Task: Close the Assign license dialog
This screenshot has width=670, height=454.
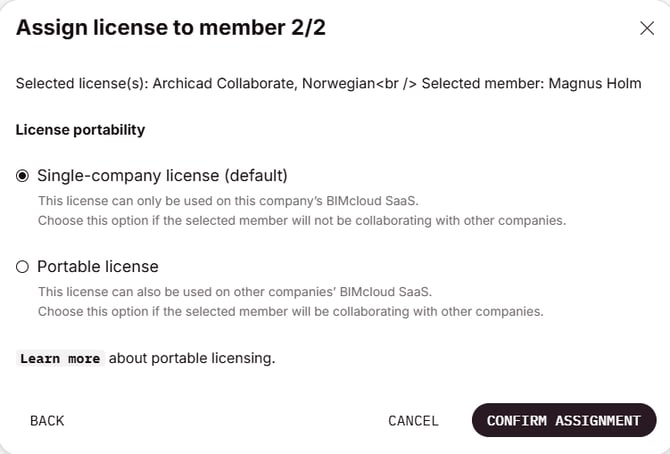Action: (647, 28)
